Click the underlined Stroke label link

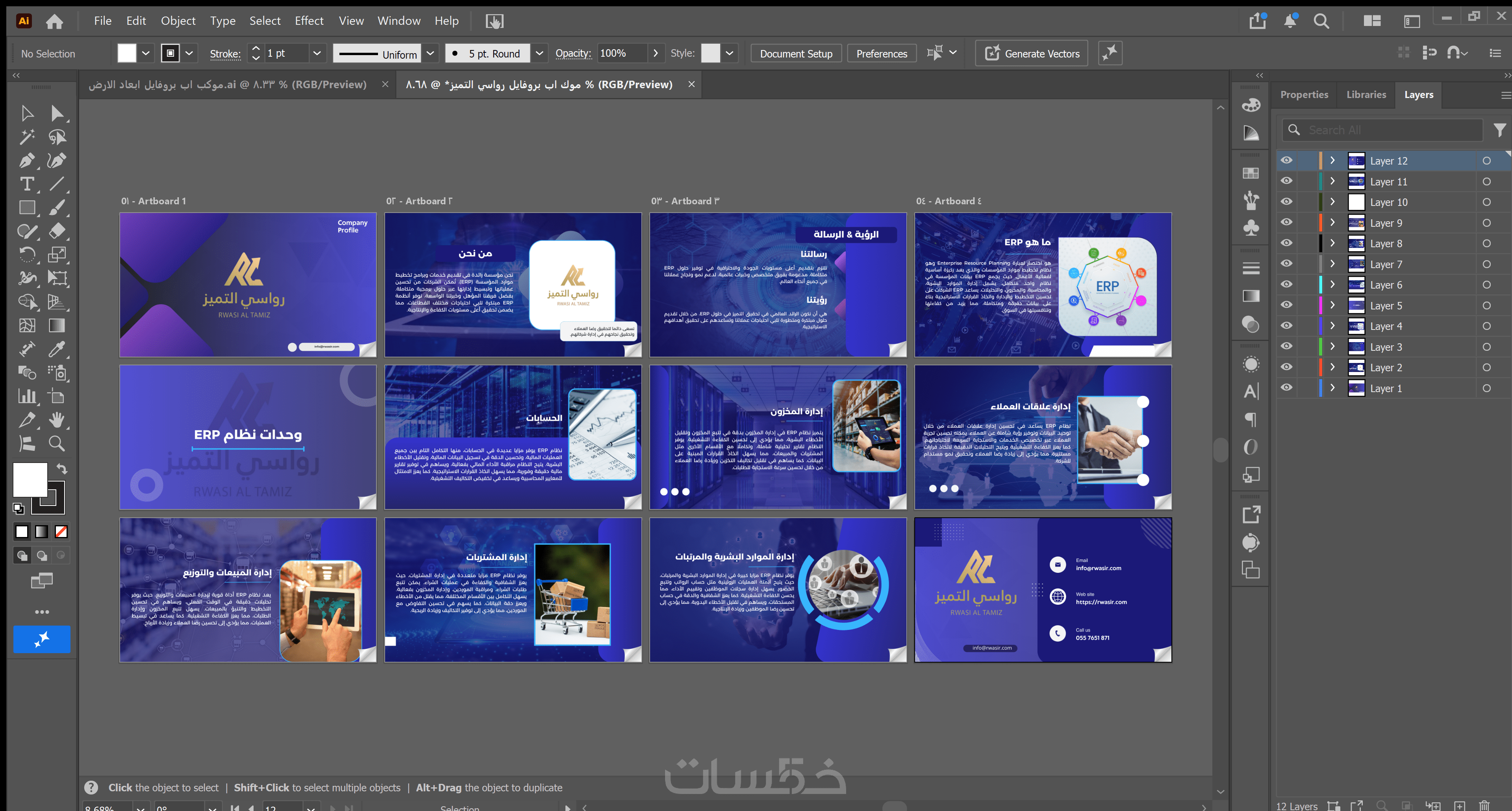tap(225, 54)
